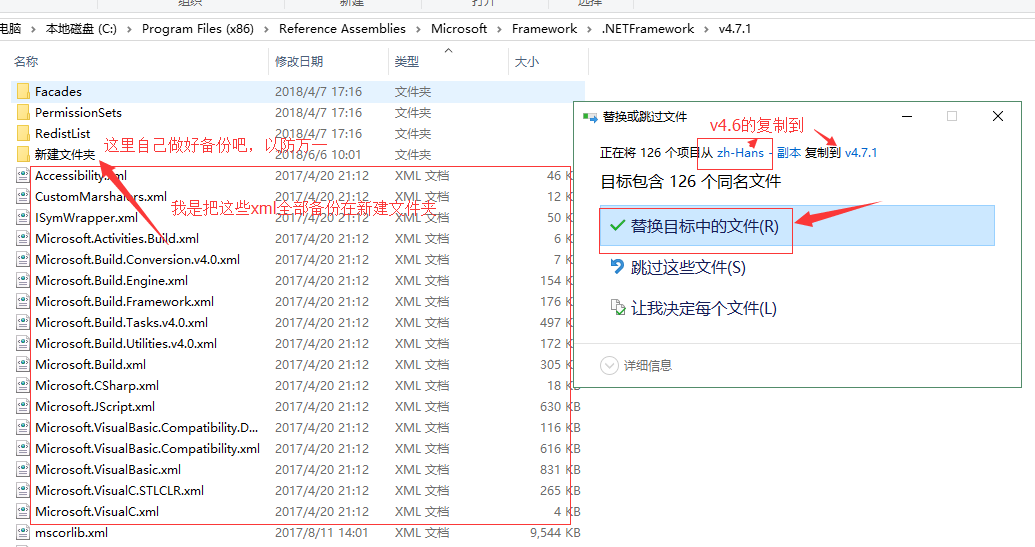The height and width of the screenshot is (547, 1035).
Task: Click the Microsoft.VisualC.xml file icon
Action: pyautogui.click(x=23, y=511)
